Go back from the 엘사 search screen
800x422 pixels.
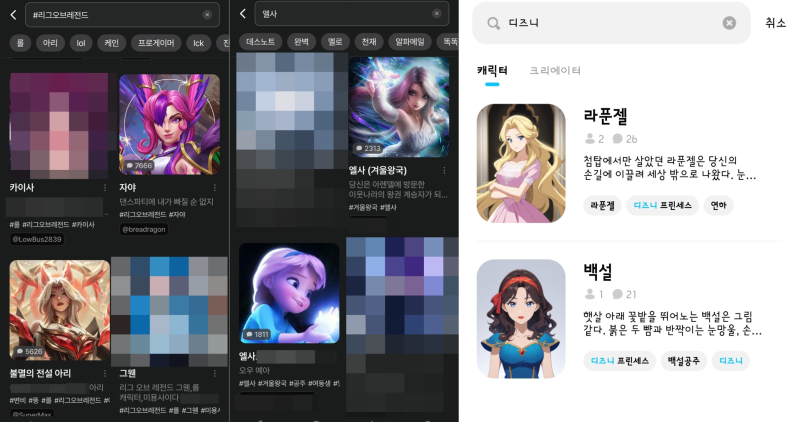[243, 14]
